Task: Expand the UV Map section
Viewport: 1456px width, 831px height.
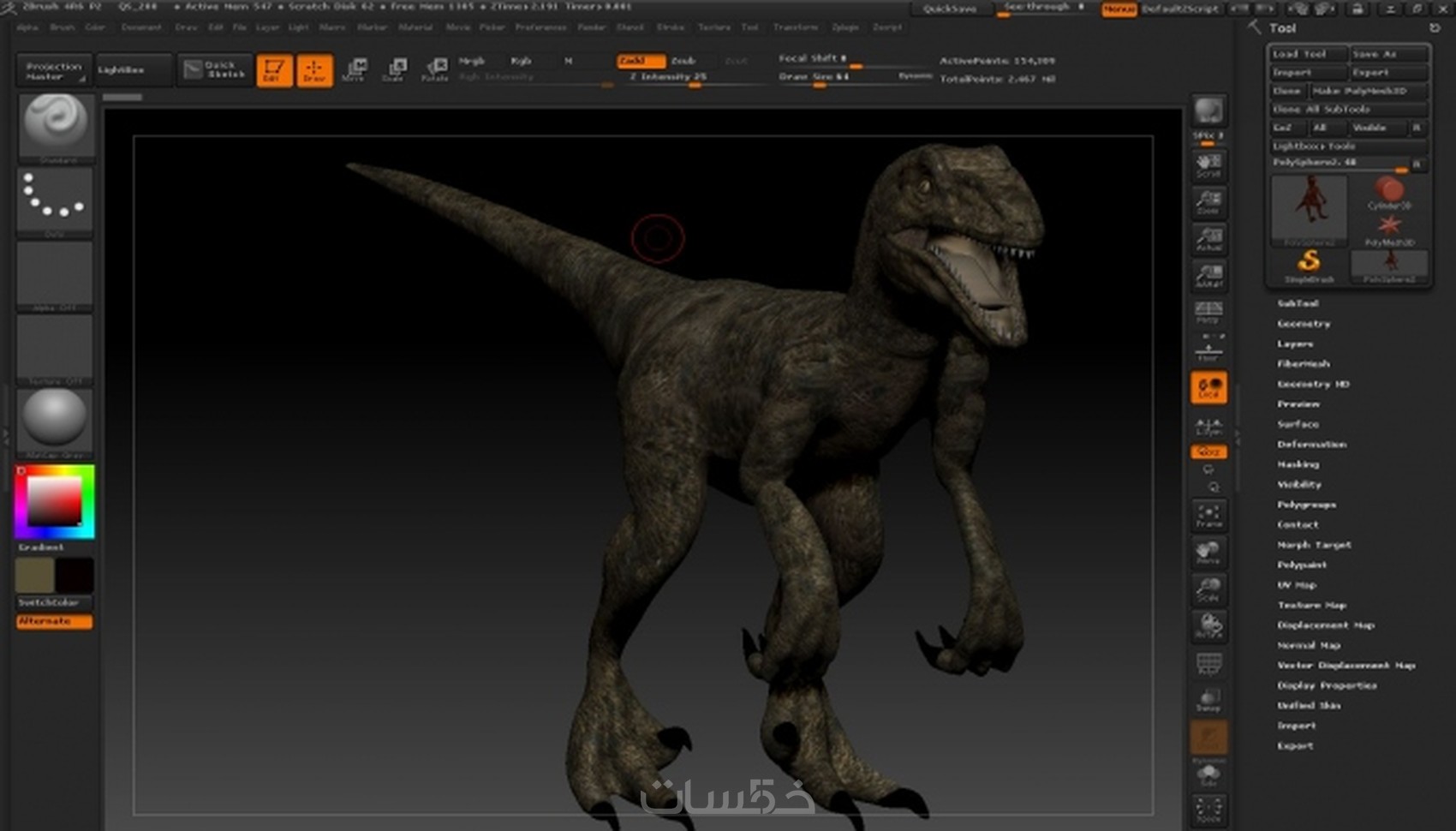Action: (x=1297, y=585)
